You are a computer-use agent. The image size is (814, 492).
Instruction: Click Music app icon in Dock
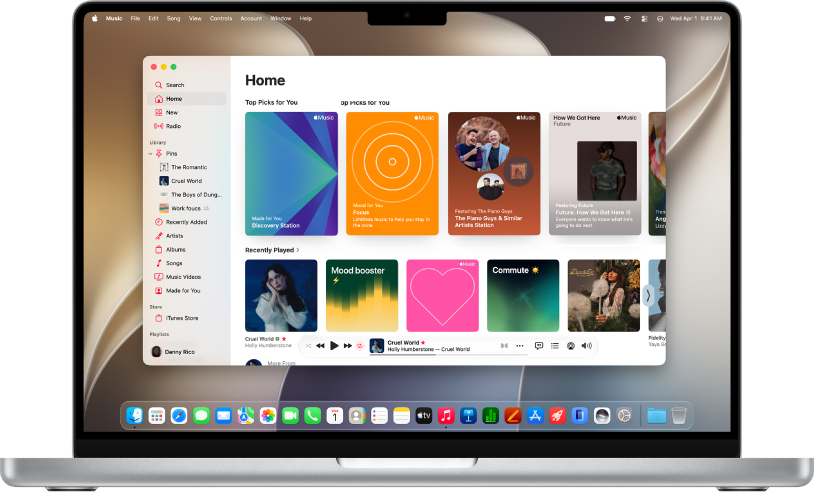[x=446, y=415]
